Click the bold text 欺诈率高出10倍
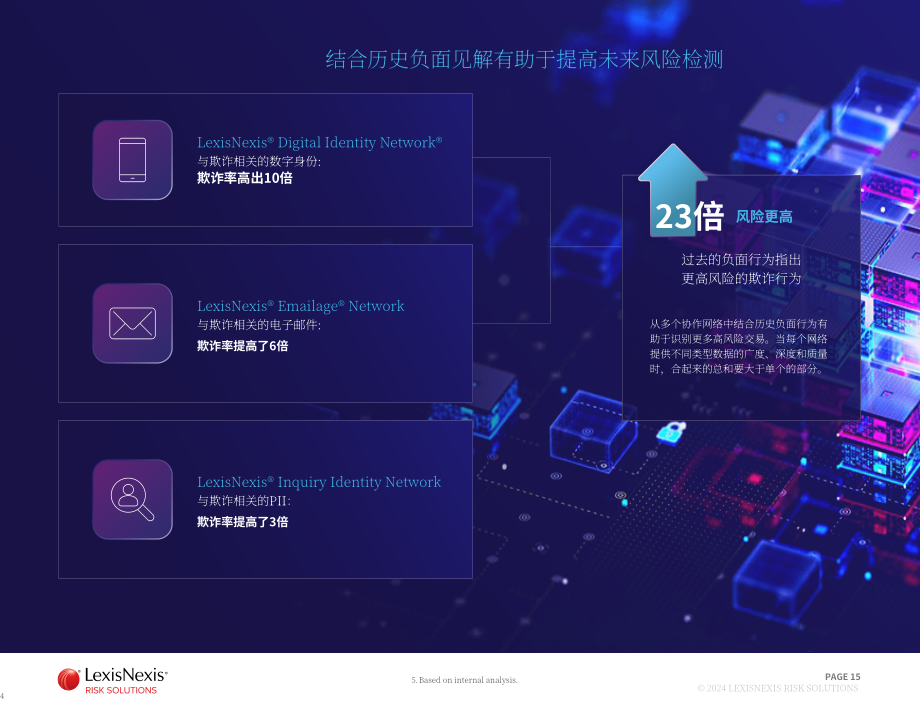The width and height of the screenshot is (920, 711). pos(245,178)
